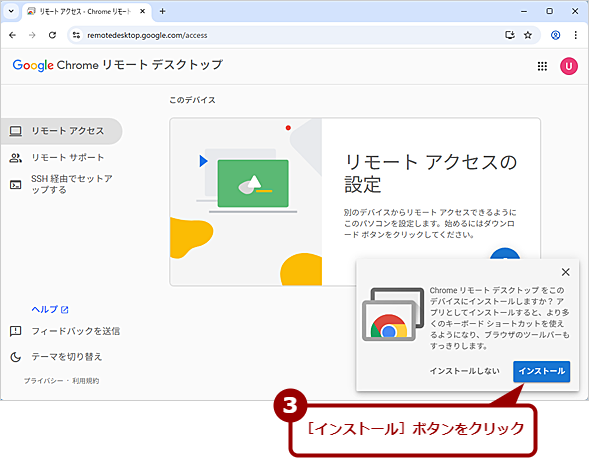Click the people icon beside リモート サポート
Image resolution: width=589 pixels, height=458 pixels.
(15, 158)
